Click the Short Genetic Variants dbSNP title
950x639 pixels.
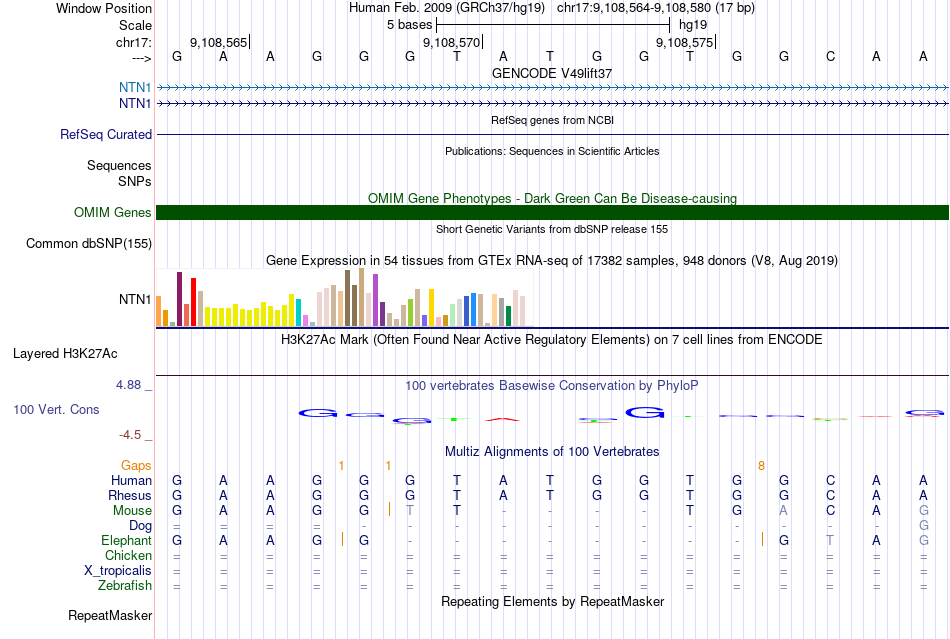tap(552, 229)
